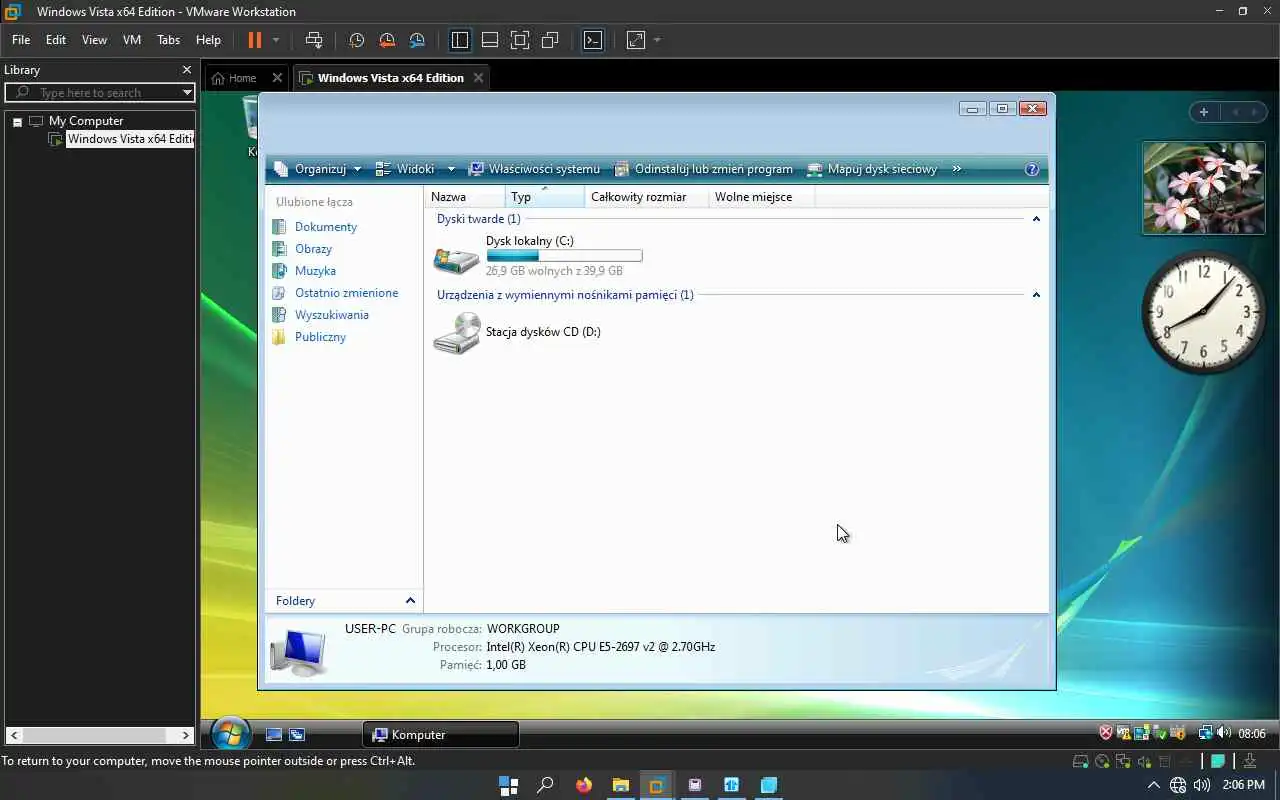Click the stretch guest display icon

click(636, 40)
